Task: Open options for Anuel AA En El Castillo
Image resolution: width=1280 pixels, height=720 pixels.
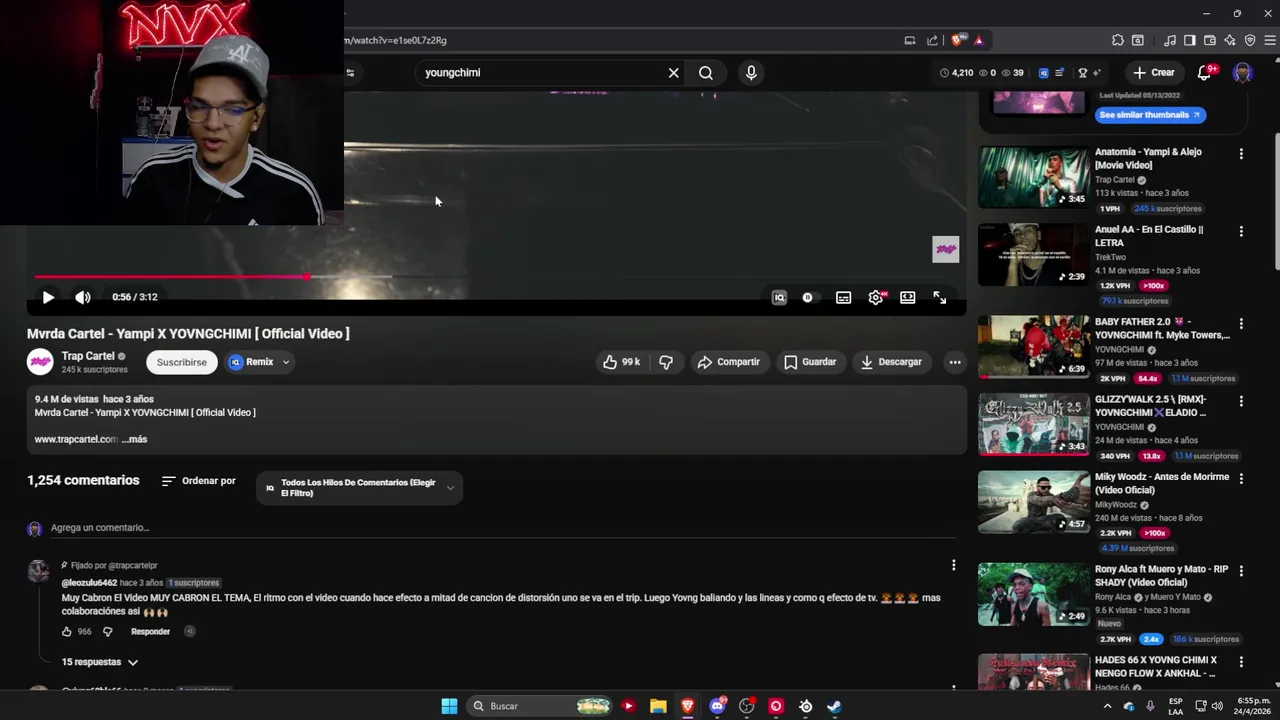Action: pyautogui.click(x=1241, y=231)
